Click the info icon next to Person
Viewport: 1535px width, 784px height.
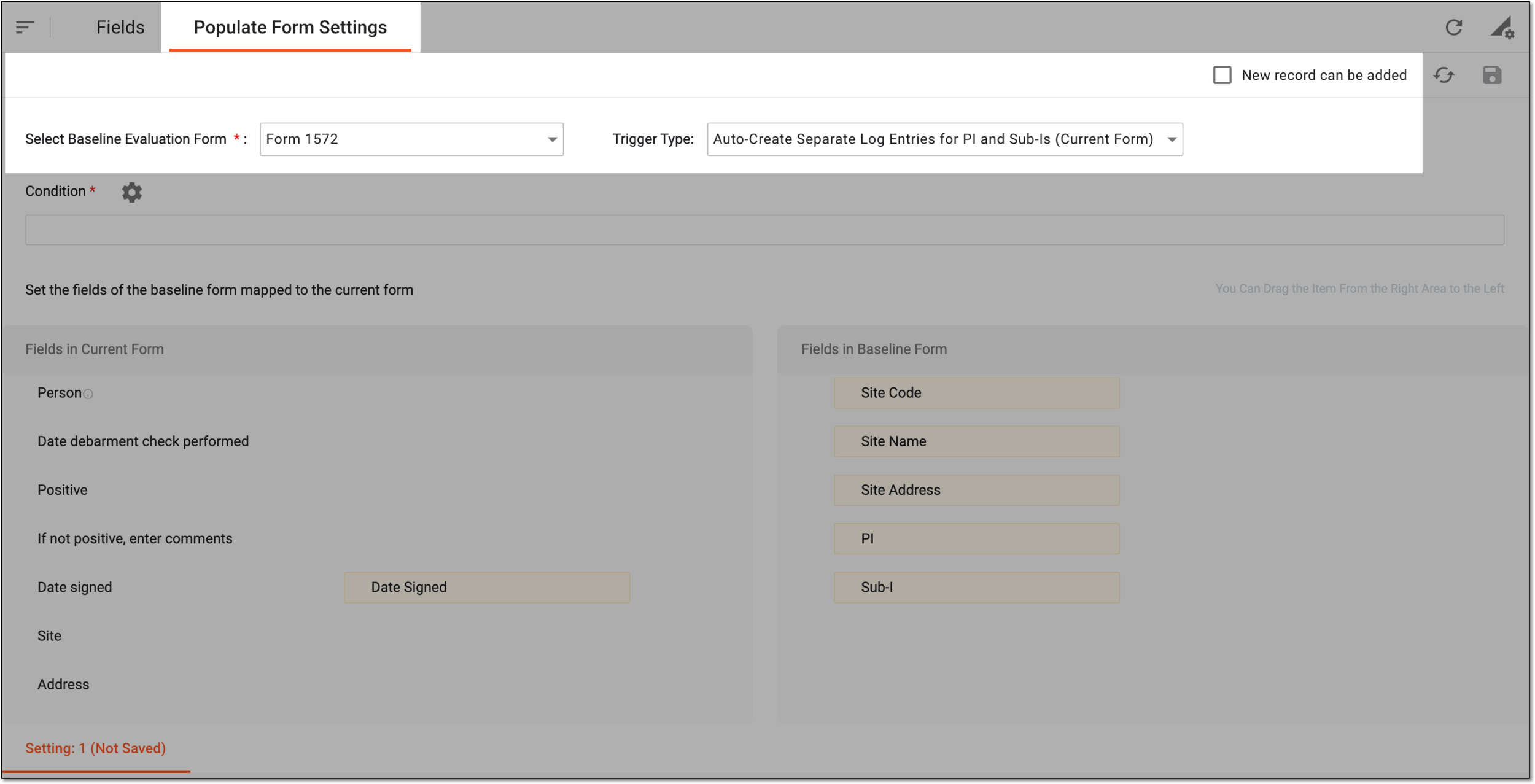(88, 394)
